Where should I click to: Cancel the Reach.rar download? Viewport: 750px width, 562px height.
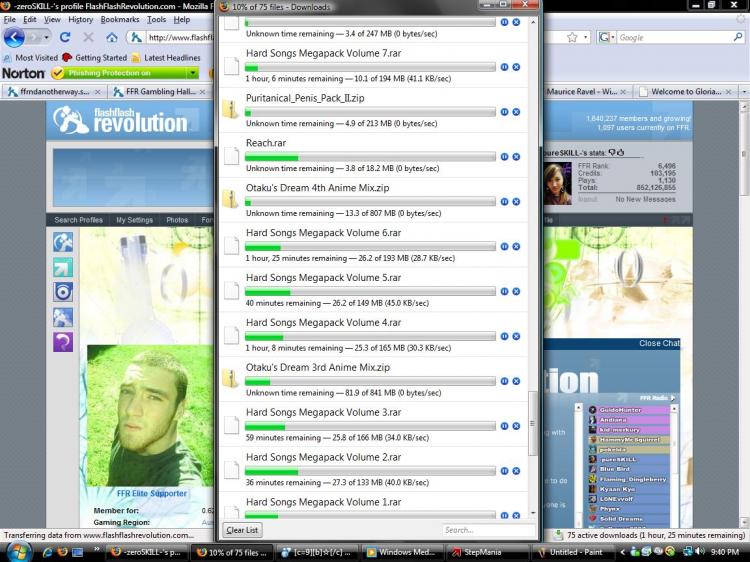tap(516, 156)
